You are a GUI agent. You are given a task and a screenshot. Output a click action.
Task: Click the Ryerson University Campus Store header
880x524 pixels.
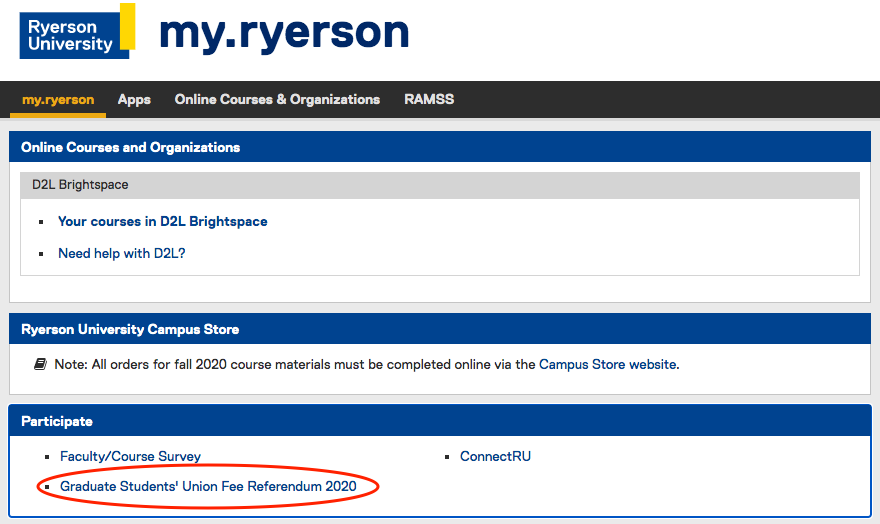pos(440,329)
